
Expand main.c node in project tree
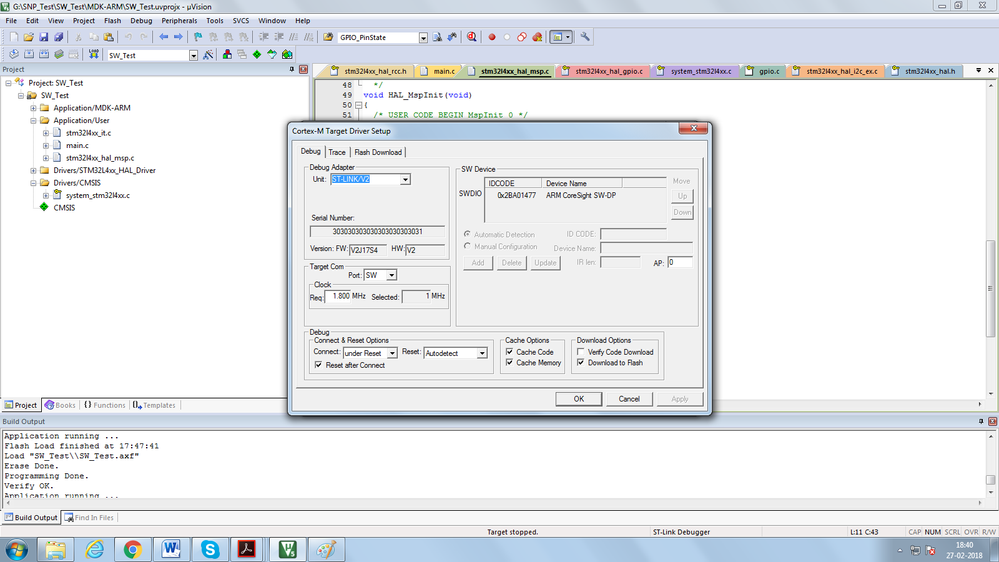coord(46,145)
